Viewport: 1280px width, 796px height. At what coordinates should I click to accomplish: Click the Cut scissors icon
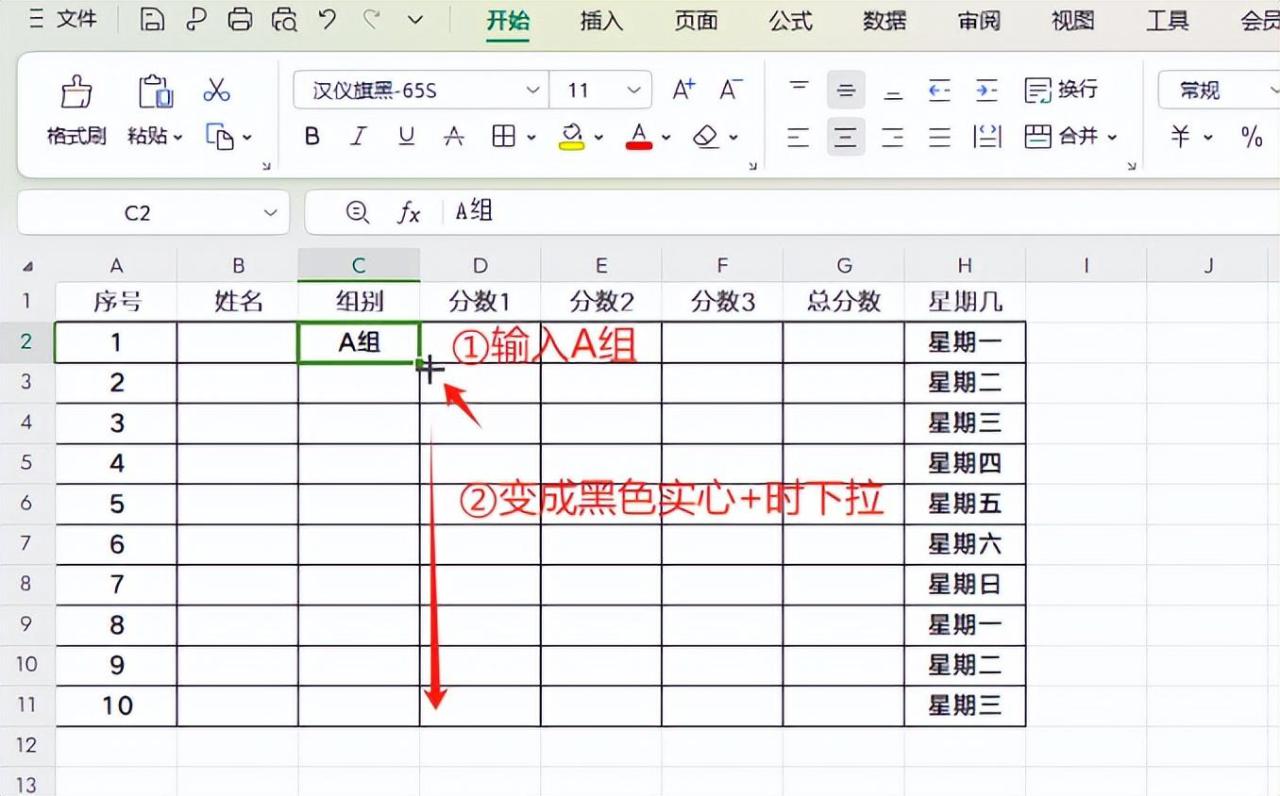pyautogui.click(x=216, y=90)
